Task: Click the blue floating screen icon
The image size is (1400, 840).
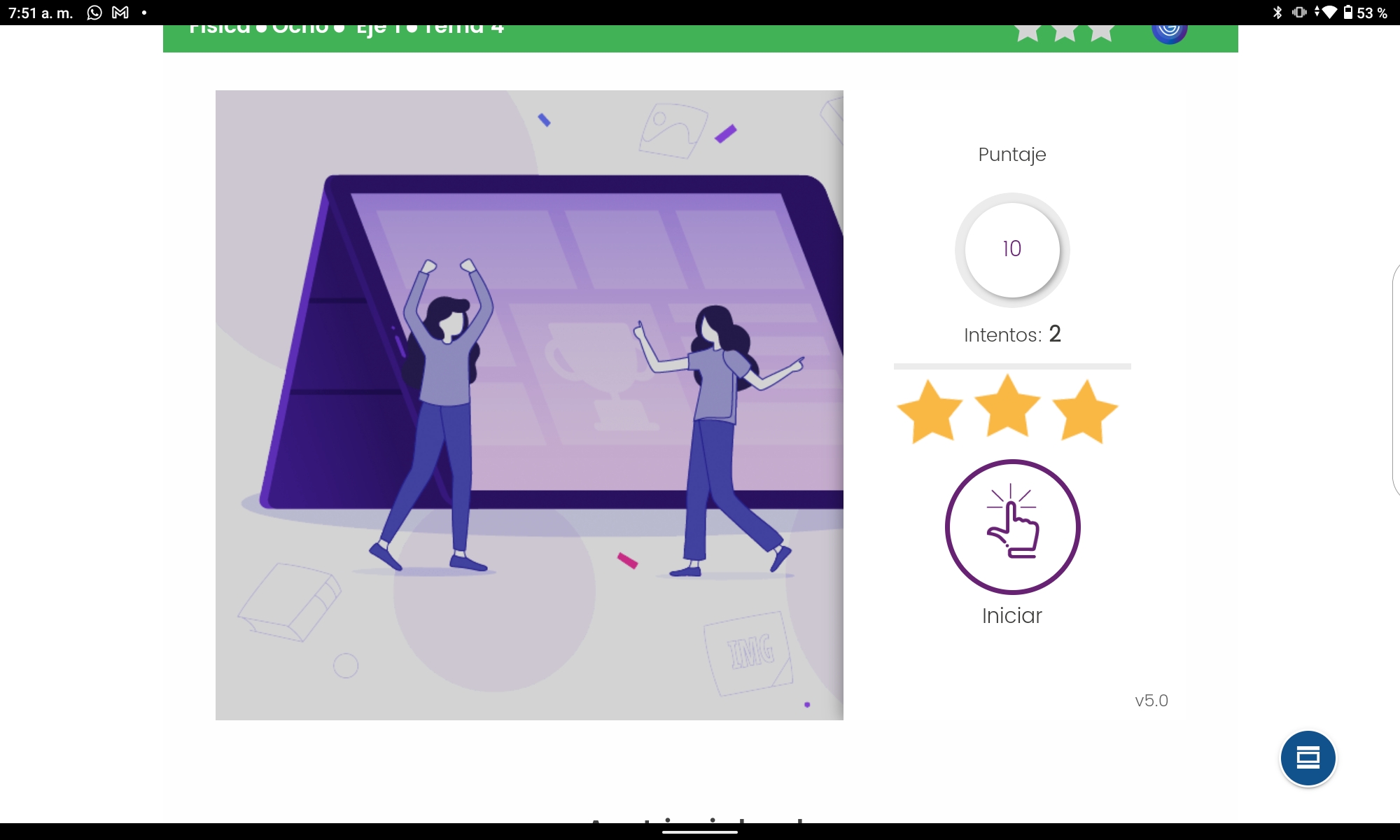Action: (x=1308, y=758)
